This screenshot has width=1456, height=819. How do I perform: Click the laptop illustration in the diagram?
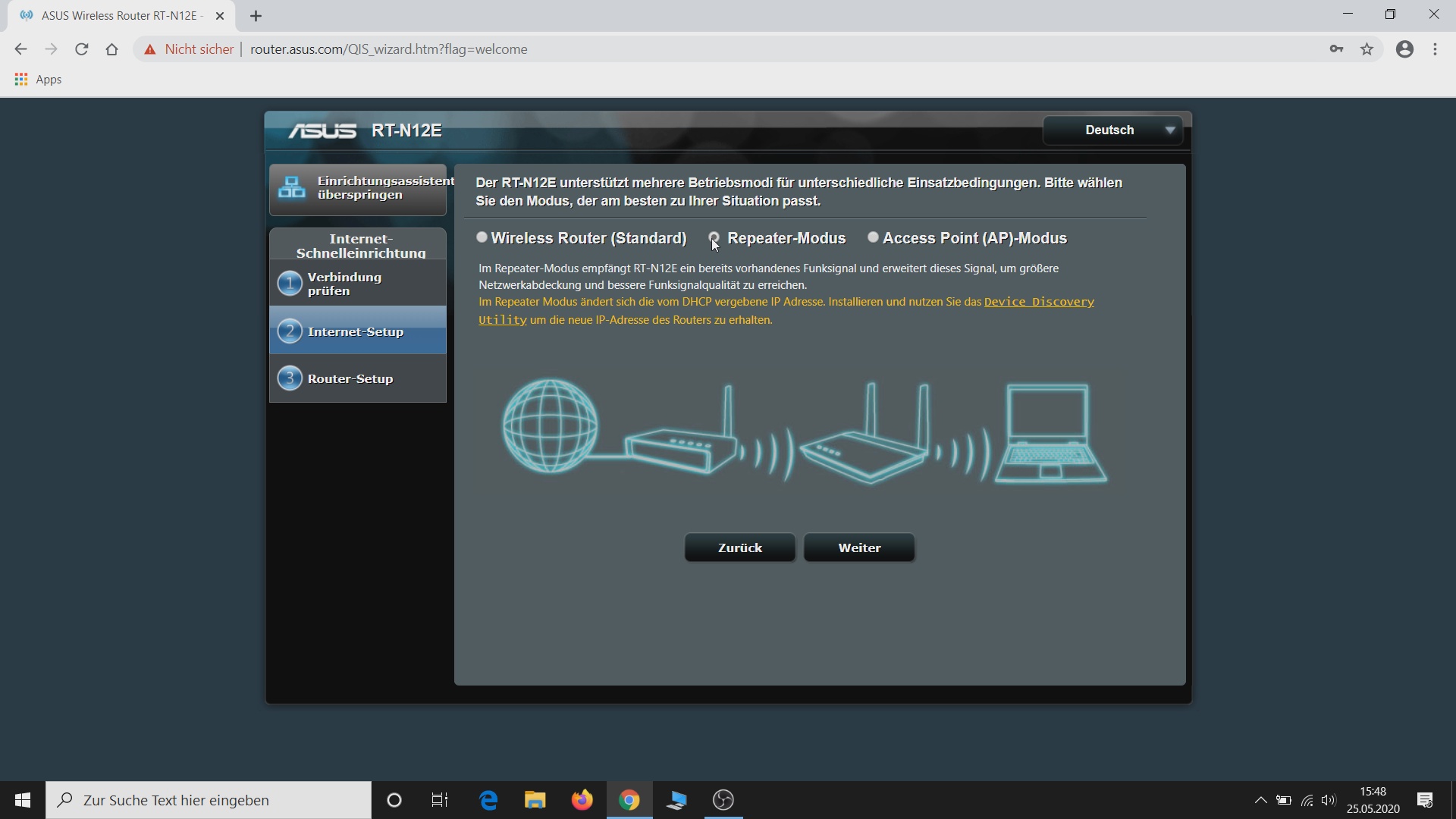pos(1050,433)
